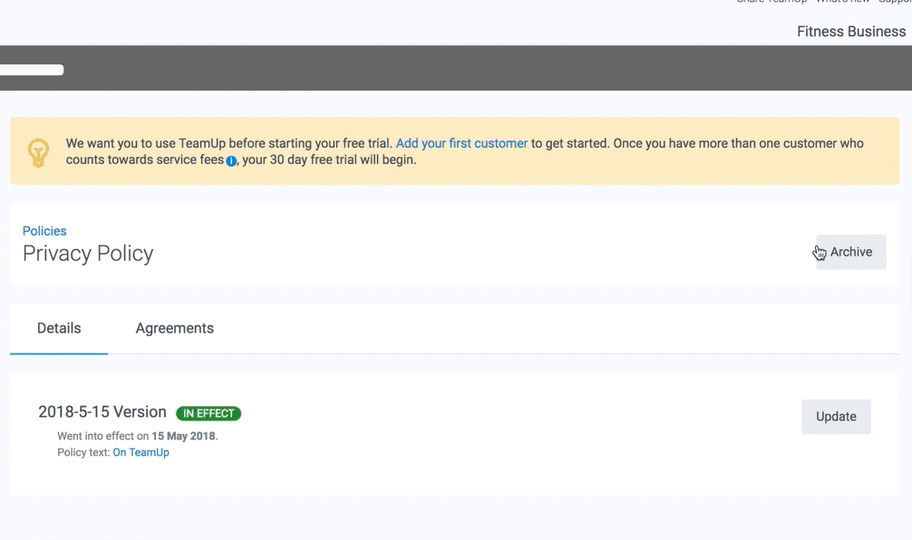Select the 2018-5-15 Version title
912x540 pixels.
click(102, 412)
